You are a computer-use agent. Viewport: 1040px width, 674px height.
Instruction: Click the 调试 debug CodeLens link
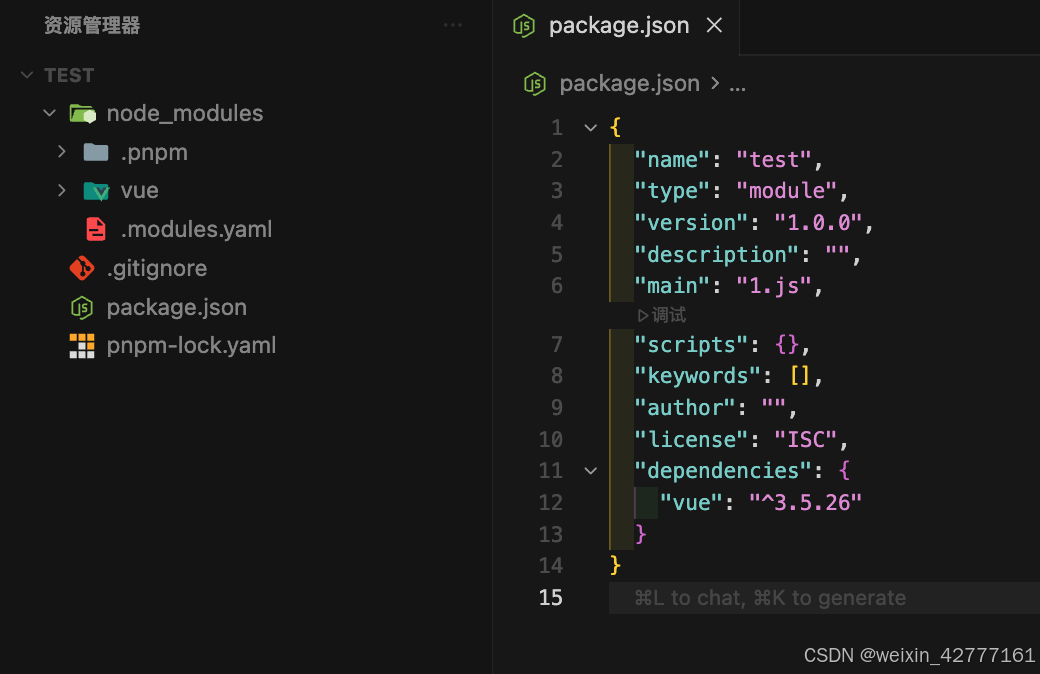pyautogui.click(x=662, y=315)
